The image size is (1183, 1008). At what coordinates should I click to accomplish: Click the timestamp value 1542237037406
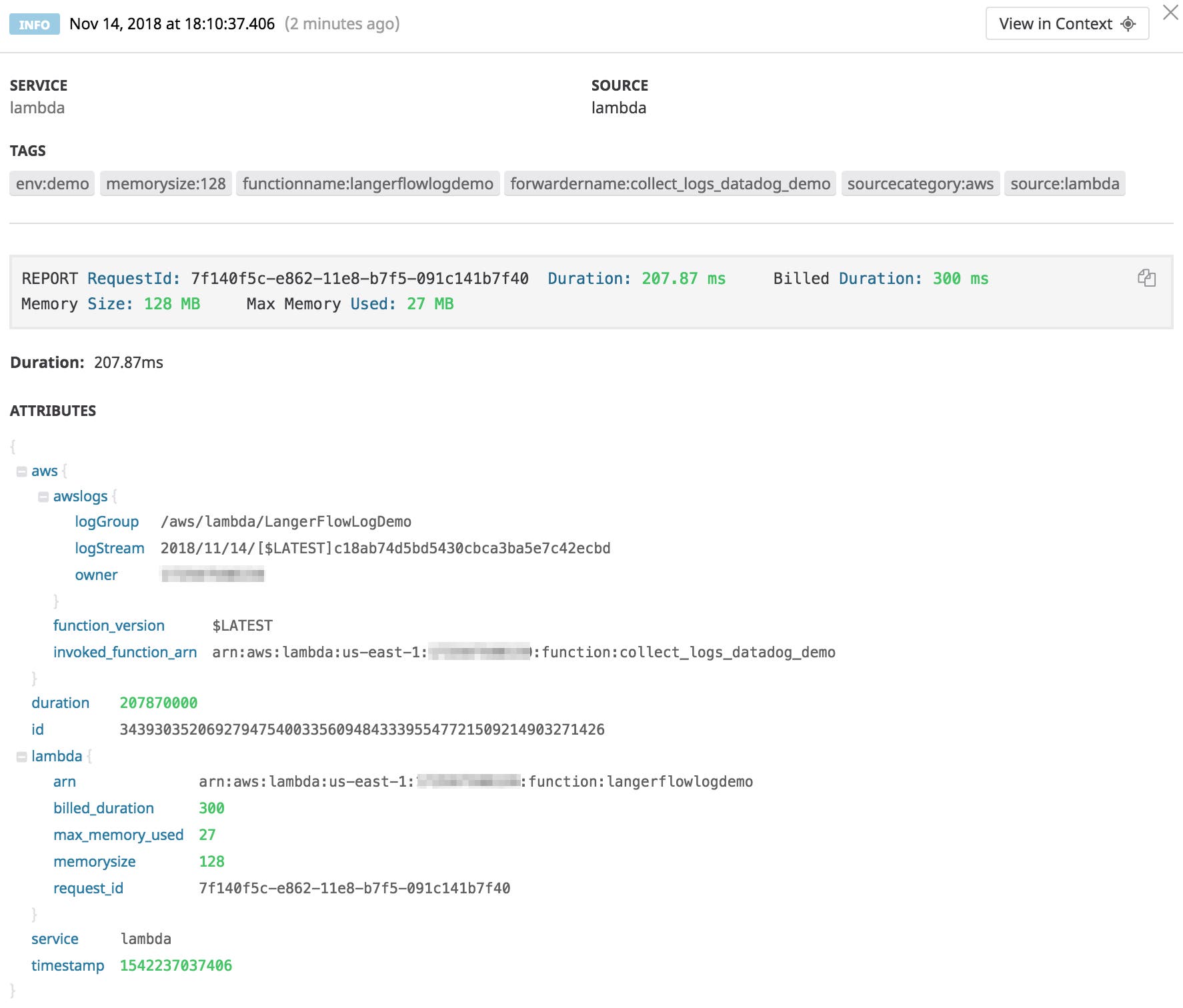pos(176,965)
